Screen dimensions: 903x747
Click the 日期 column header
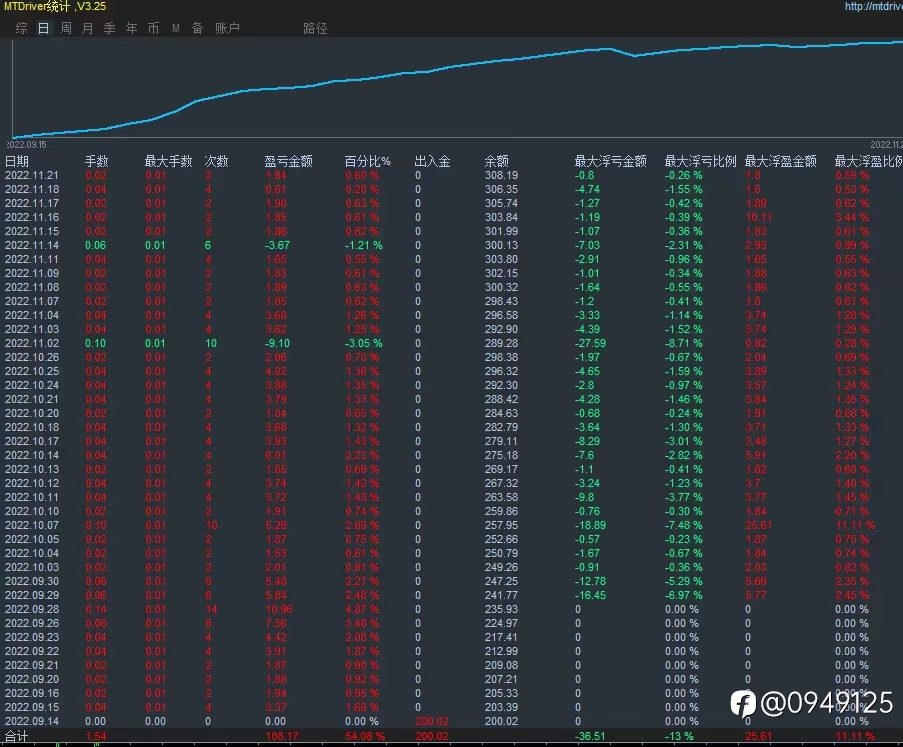(x=17, y=161)
